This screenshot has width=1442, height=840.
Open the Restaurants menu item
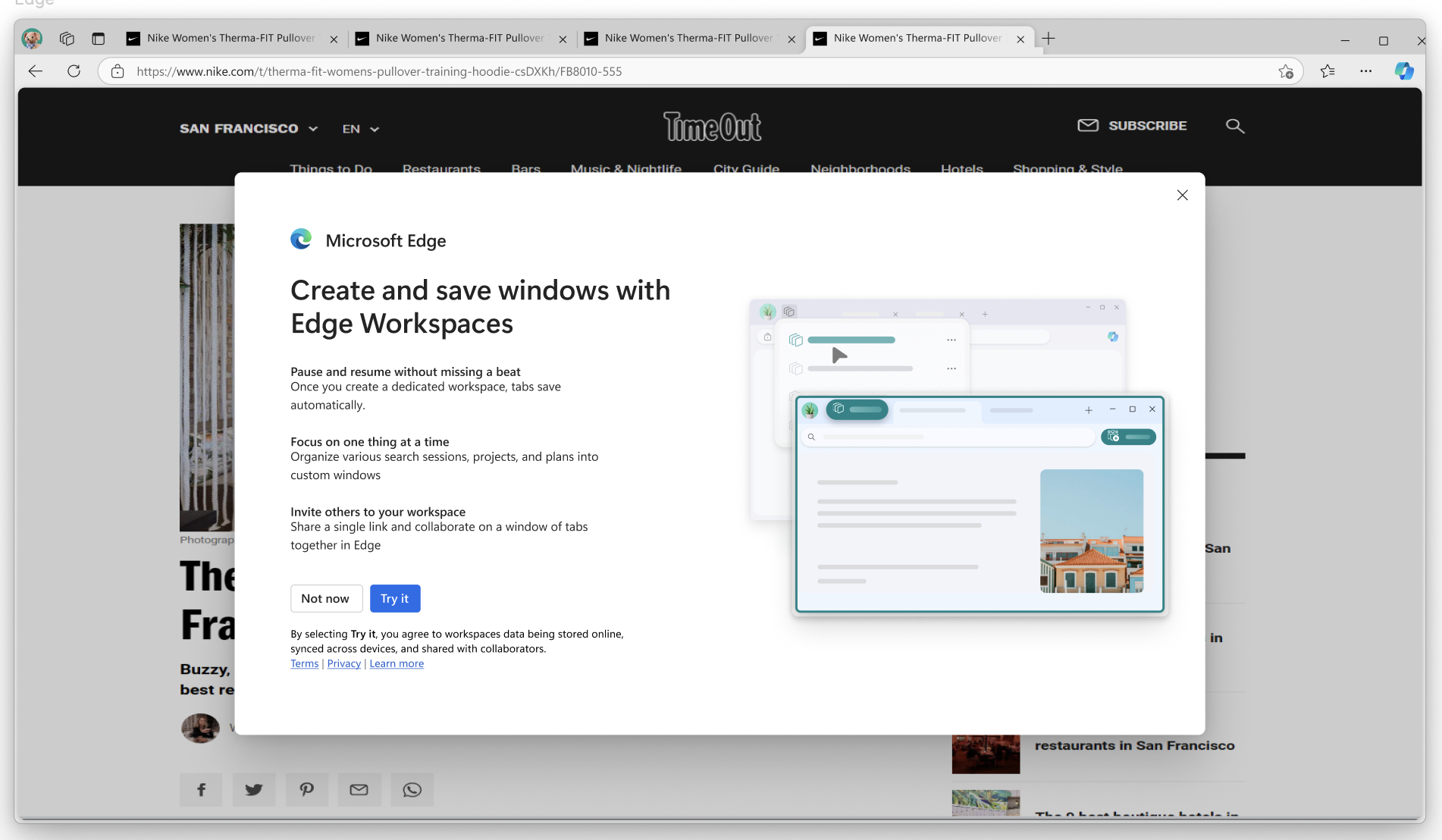(x=441, y=168)
